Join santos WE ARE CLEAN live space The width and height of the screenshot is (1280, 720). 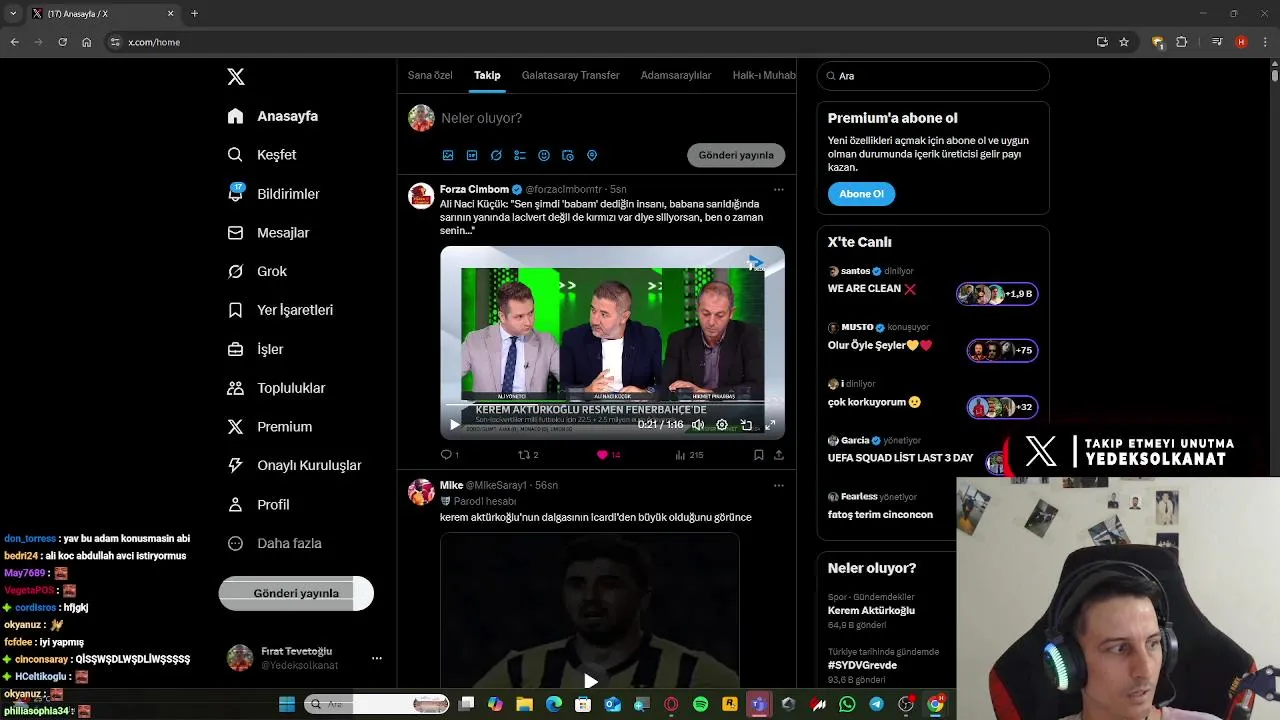(x=996, y=294)
